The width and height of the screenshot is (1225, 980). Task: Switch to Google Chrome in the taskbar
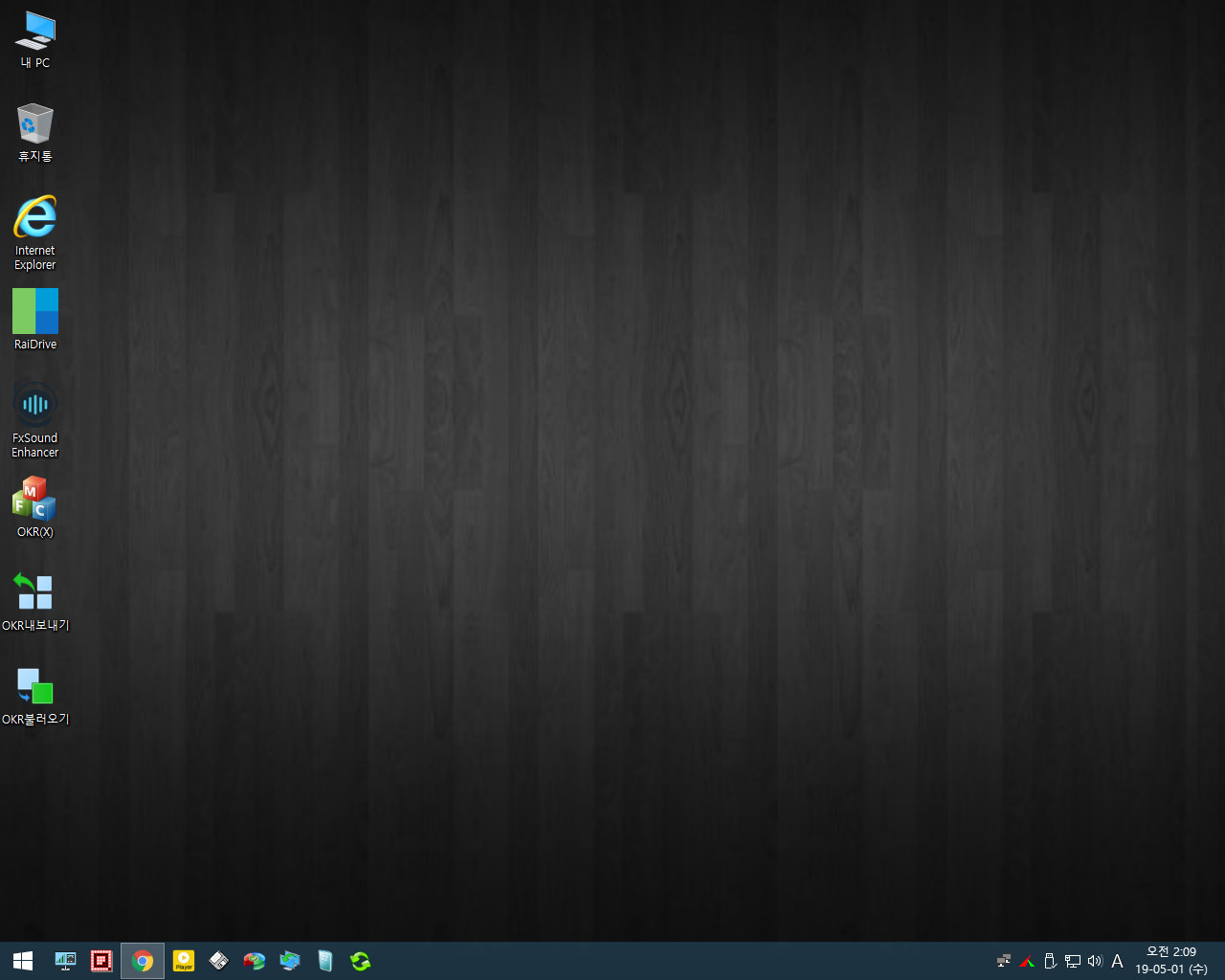point(143,961)
